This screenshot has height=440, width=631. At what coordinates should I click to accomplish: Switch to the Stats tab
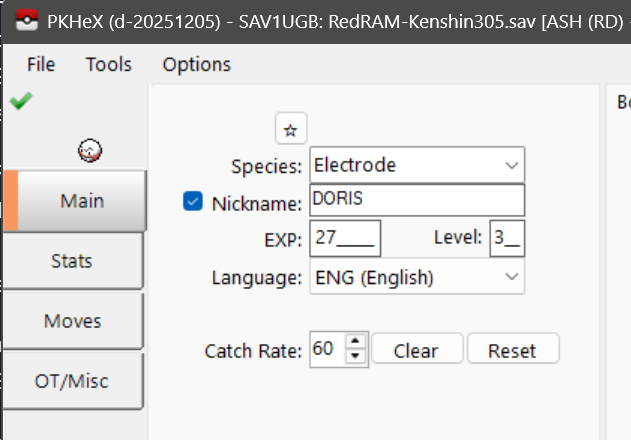click(72, 261)
